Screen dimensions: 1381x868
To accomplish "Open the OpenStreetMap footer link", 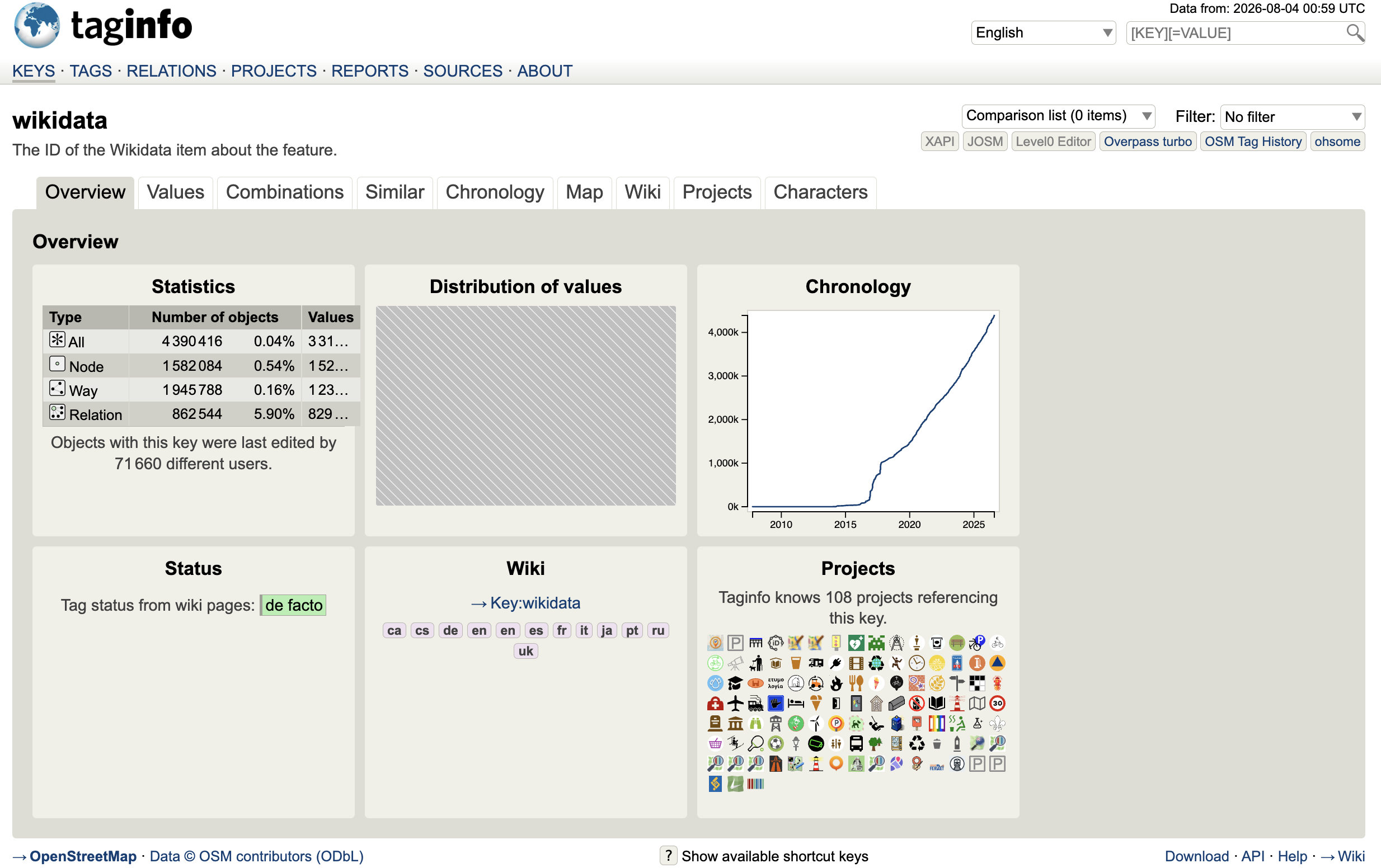I will pyautogui.click(x=74, y=856).
